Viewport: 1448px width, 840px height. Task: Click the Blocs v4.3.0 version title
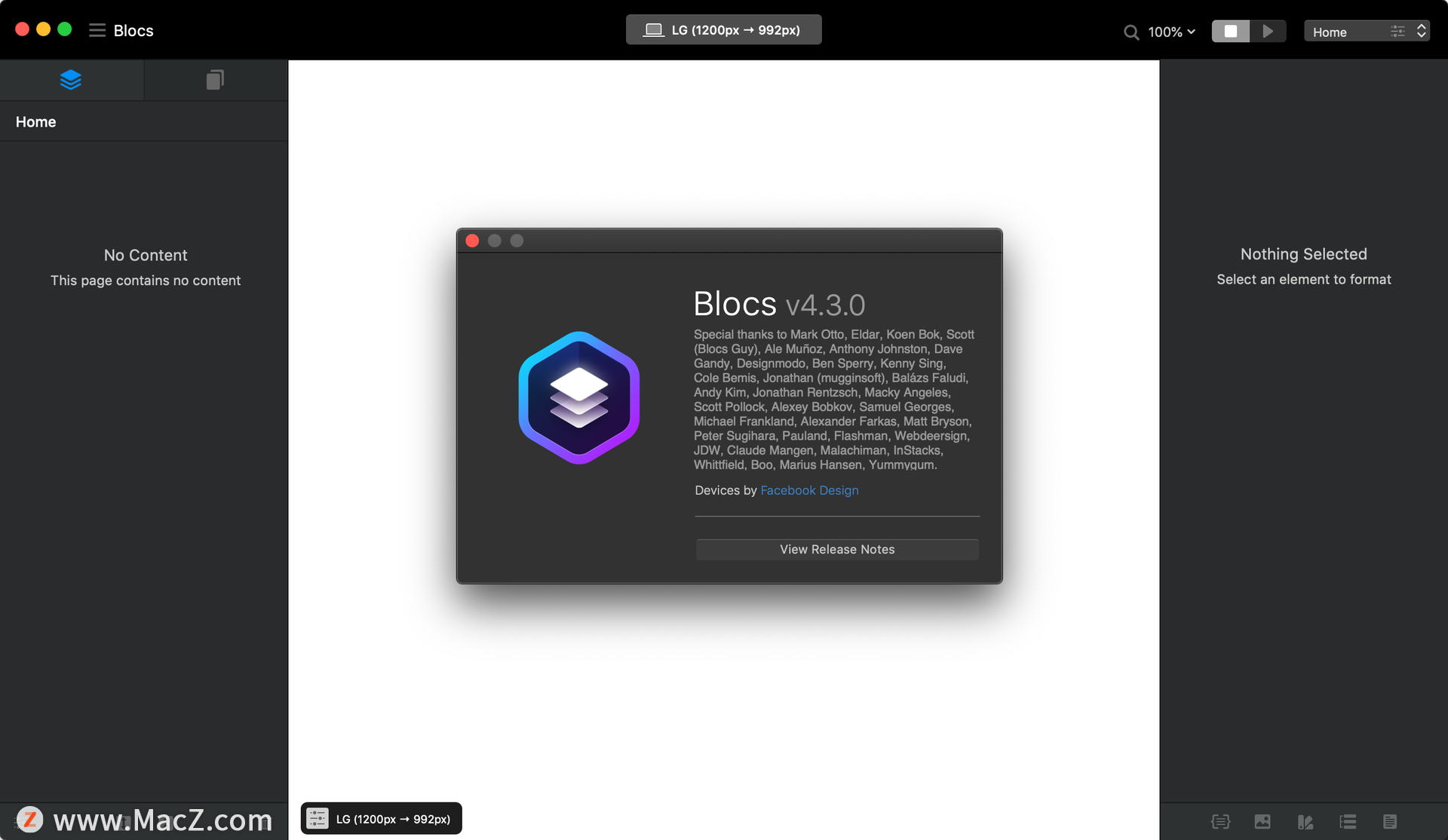779,304
